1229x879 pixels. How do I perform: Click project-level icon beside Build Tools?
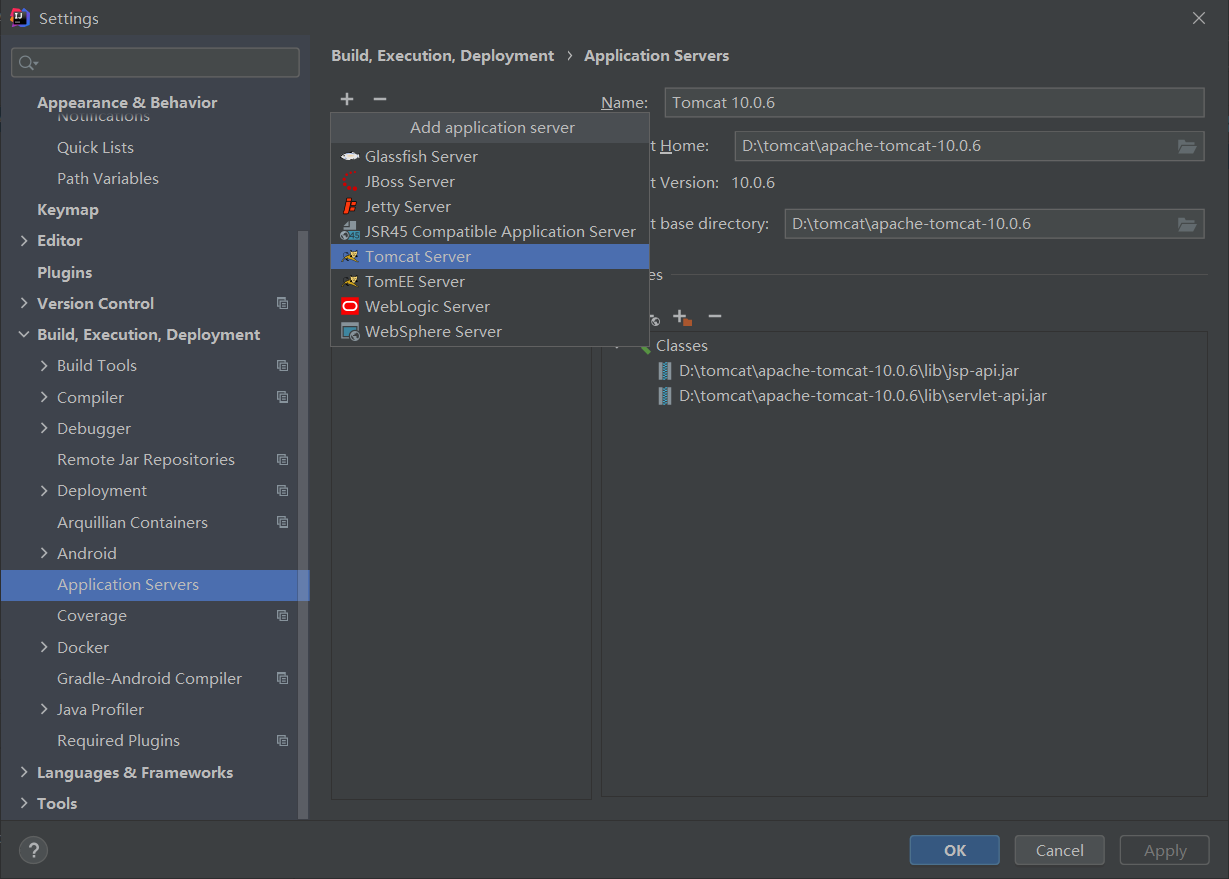(x=282, y=366)
